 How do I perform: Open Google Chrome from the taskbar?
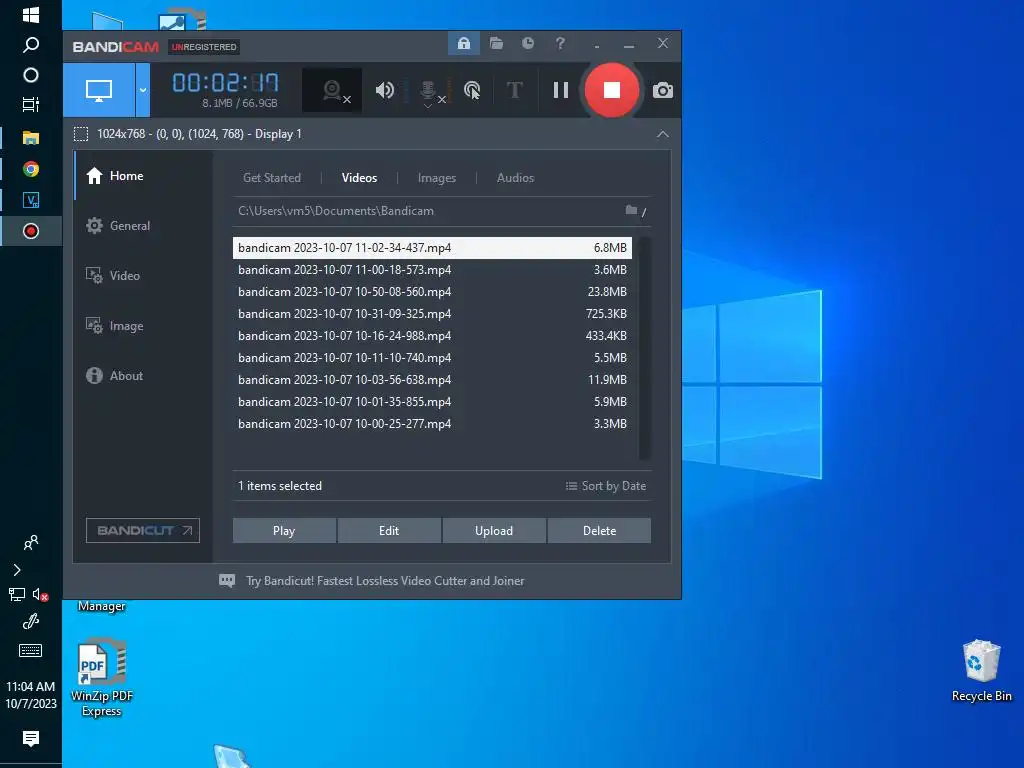pos(31,169)
